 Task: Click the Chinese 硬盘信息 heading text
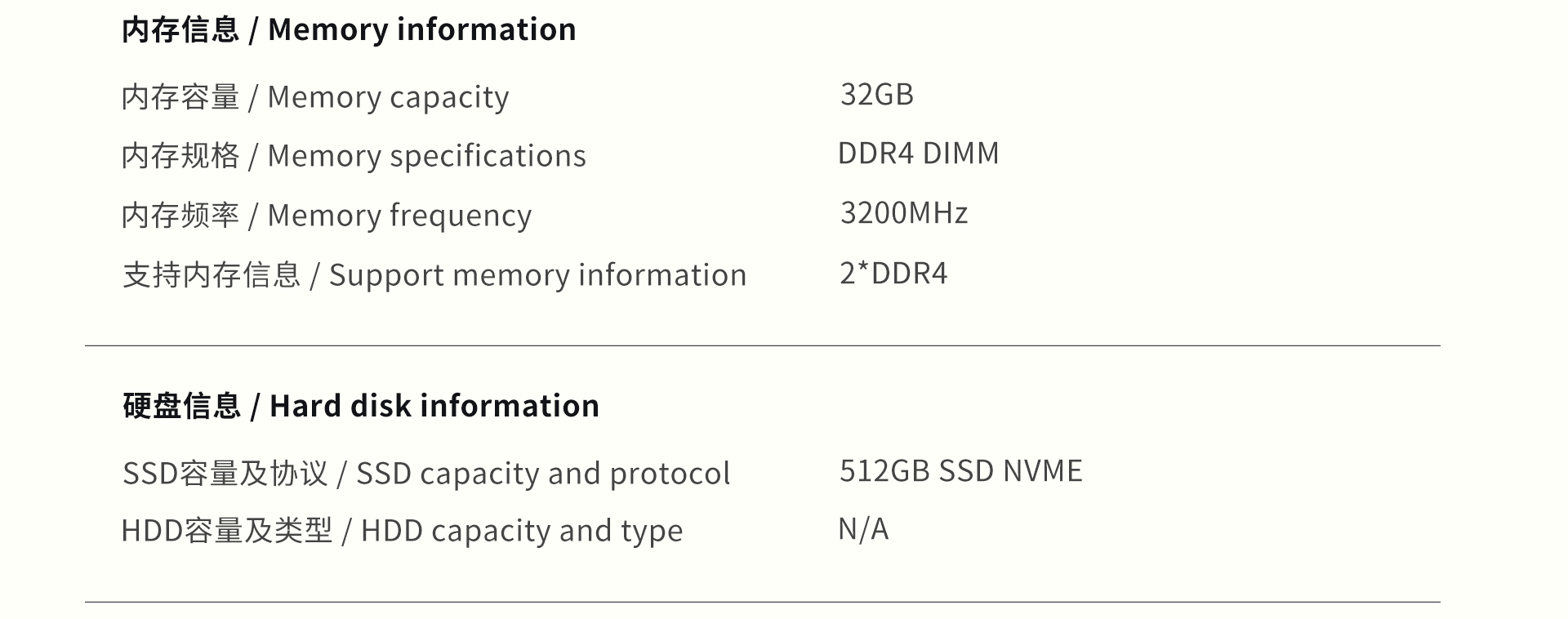(181, 406)
